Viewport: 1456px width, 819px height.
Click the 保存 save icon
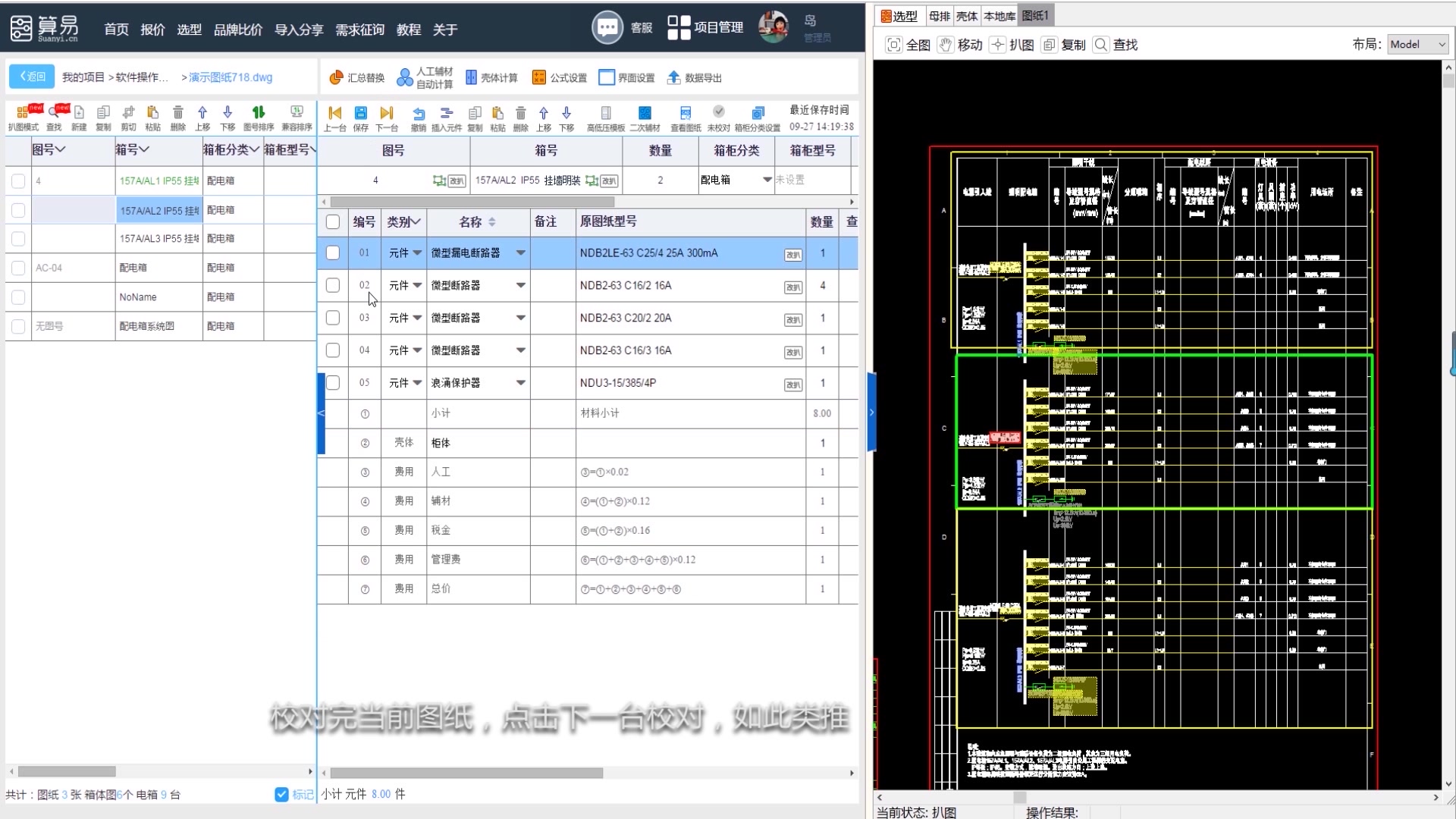(x=361, y=114)
